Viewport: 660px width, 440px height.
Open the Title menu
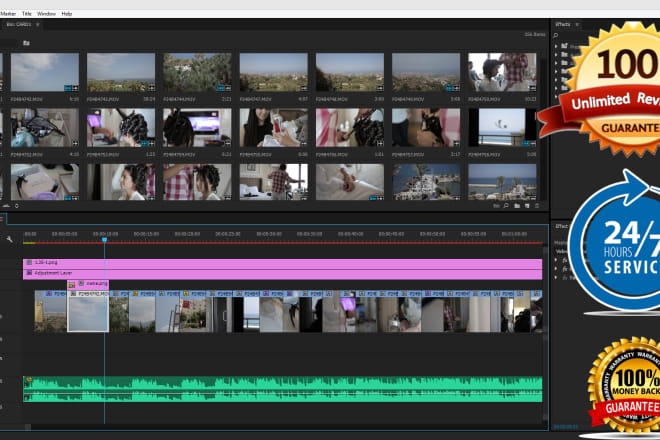click(27, 14)
